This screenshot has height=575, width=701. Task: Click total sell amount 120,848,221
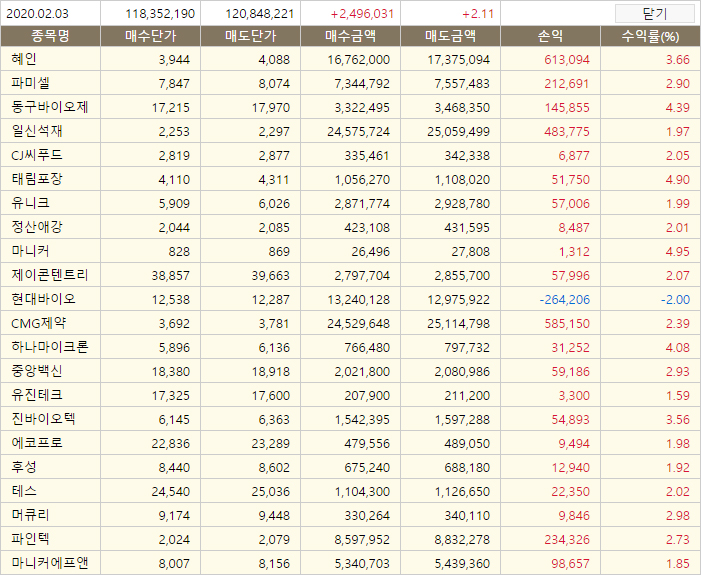tap(260, 14)
